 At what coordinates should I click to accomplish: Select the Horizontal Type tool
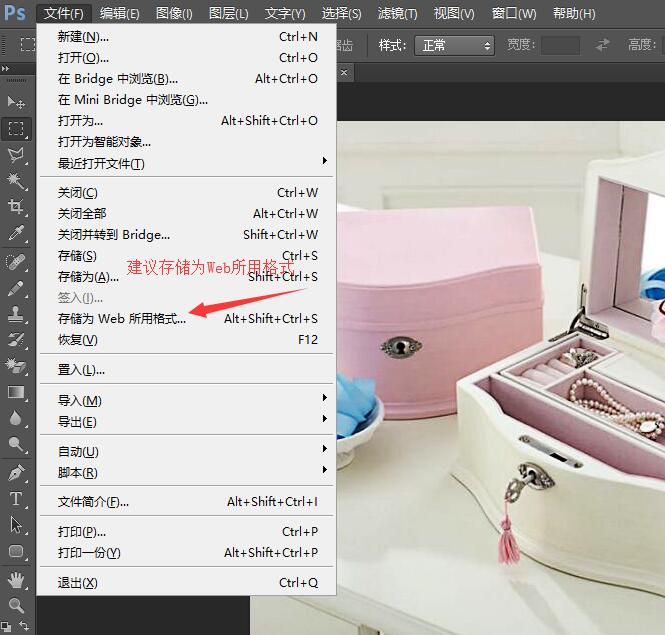(x=16, y=498)
